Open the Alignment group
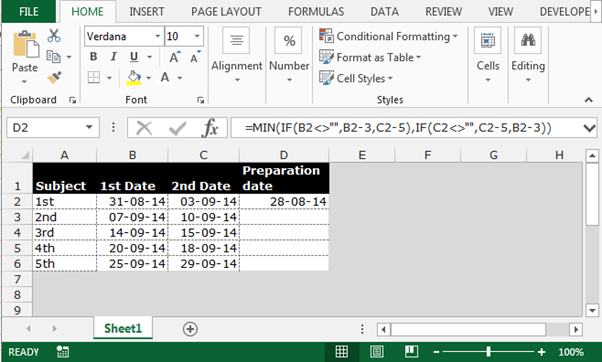The width and height of the screenshot is (602, 362). click(x=236, y=56)
